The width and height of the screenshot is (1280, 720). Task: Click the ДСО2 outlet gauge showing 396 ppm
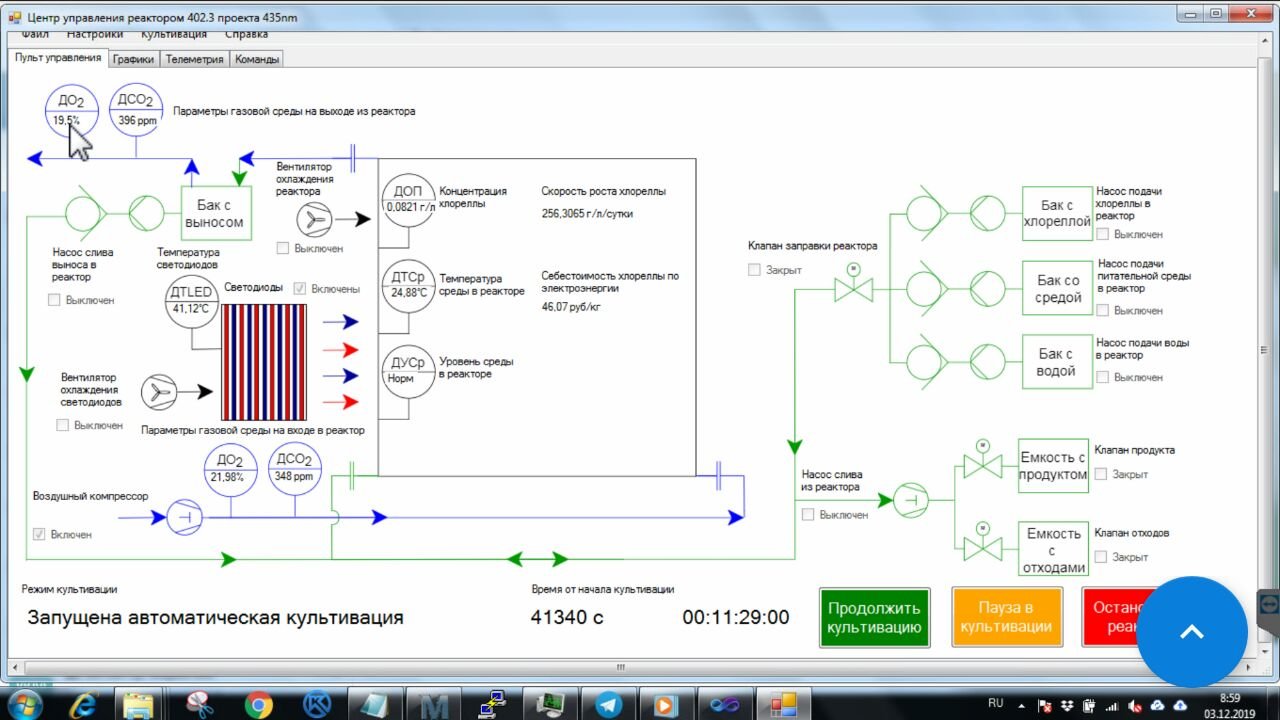point(136,110)
